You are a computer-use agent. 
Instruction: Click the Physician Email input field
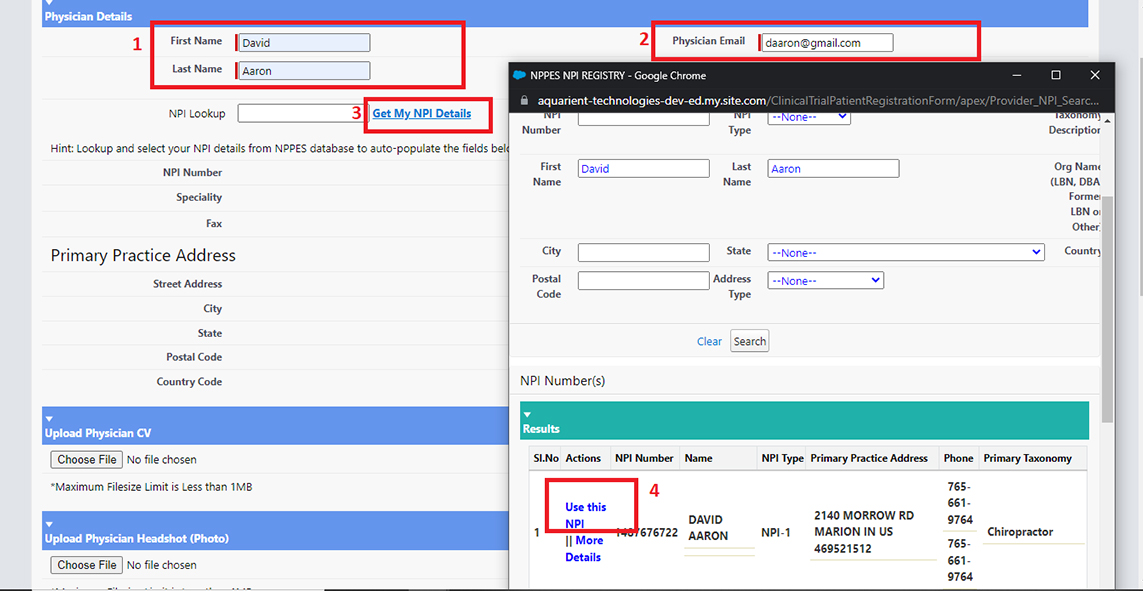[826, 43]
